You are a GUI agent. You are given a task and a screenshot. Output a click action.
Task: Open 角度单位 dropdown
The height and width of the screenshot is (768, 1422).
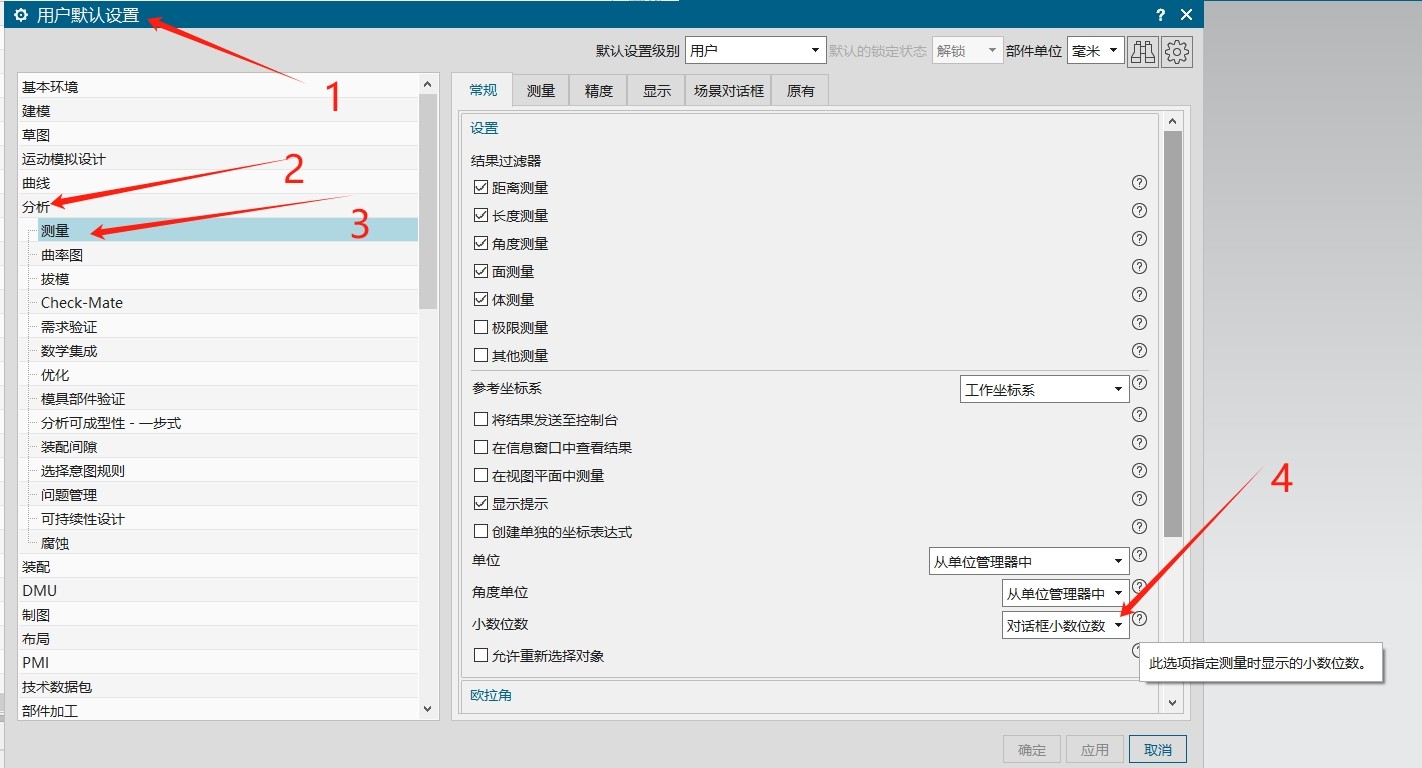1065,593
